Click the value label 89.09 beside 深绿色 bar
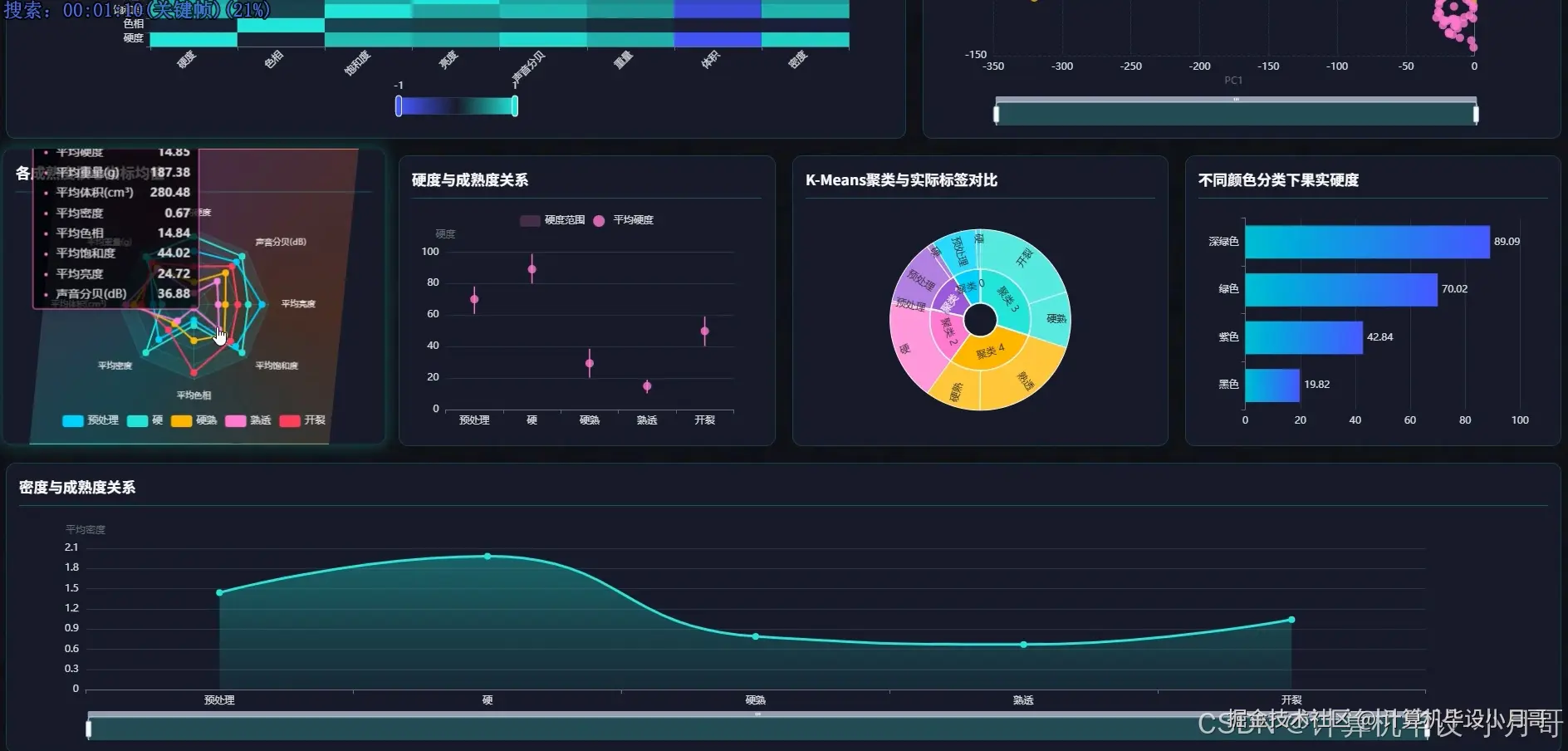 [x=1507, y=242]
